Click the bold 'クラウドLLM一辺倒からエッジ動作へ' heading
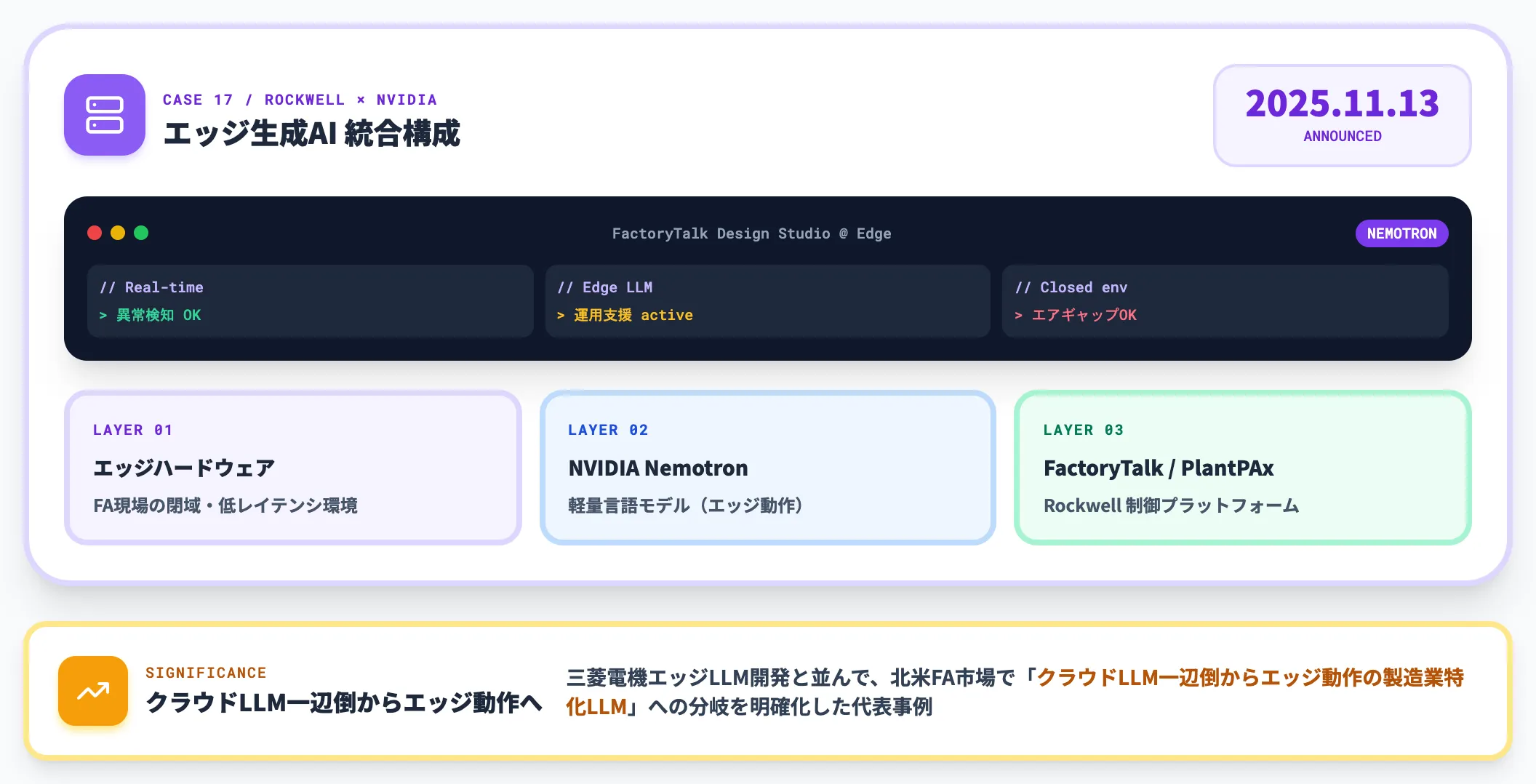This screenshot has height=784, width=1536. (344, 703)
